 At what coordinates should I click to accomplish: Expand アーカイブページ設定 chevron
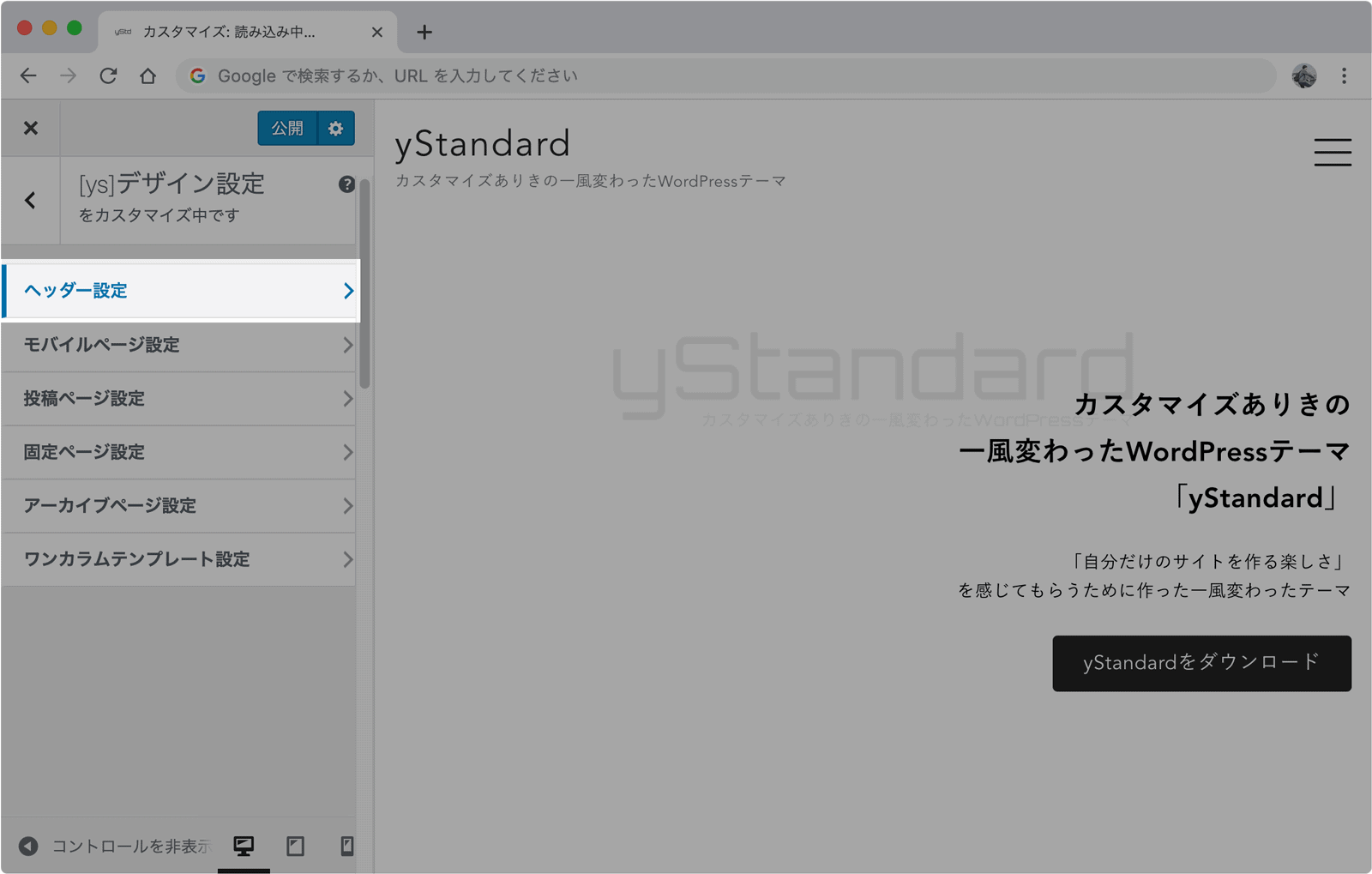click(x=347, y=506)
